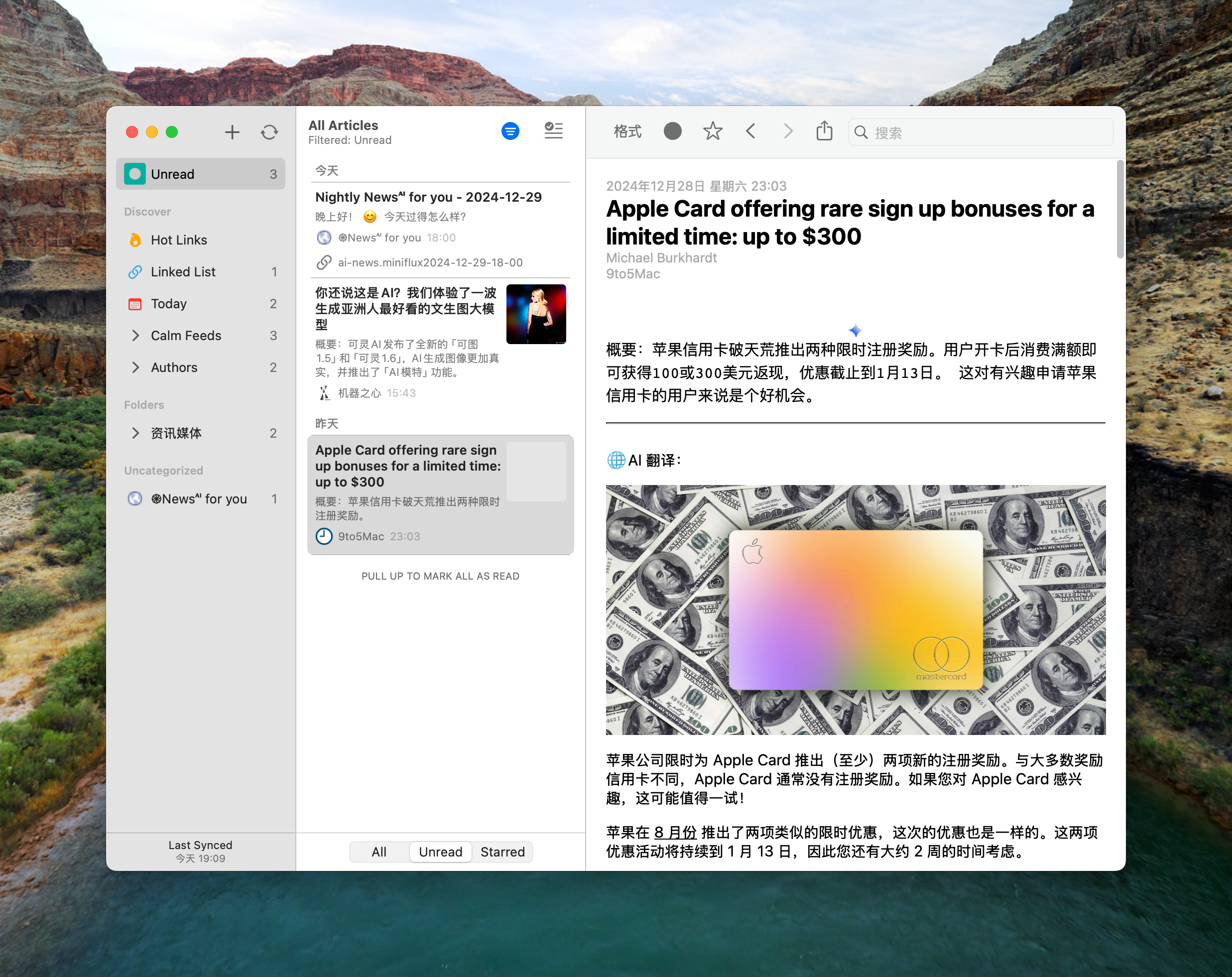
Task: Click the 昨天 section header
Action: (x=327, y=423)
